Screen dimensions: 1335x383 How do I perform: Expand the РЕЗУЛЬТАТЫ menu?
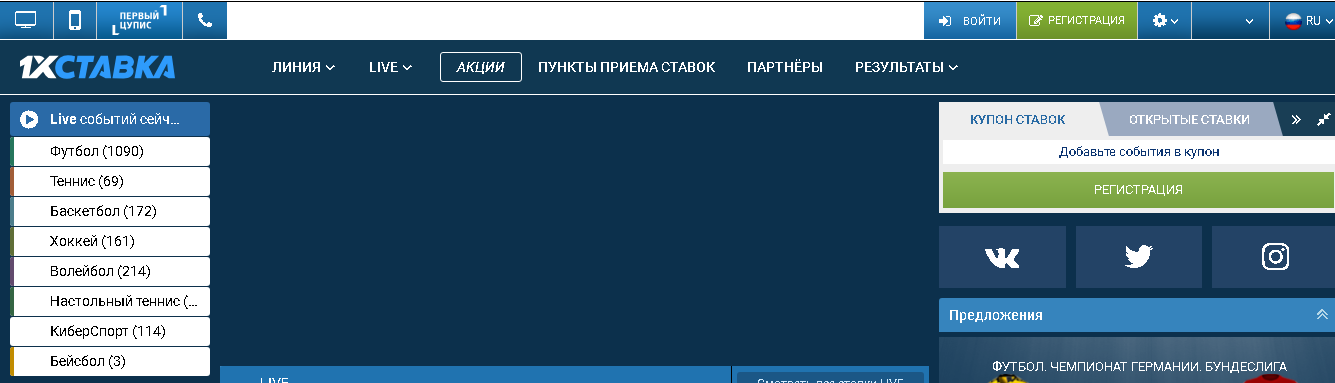point(906,67)
